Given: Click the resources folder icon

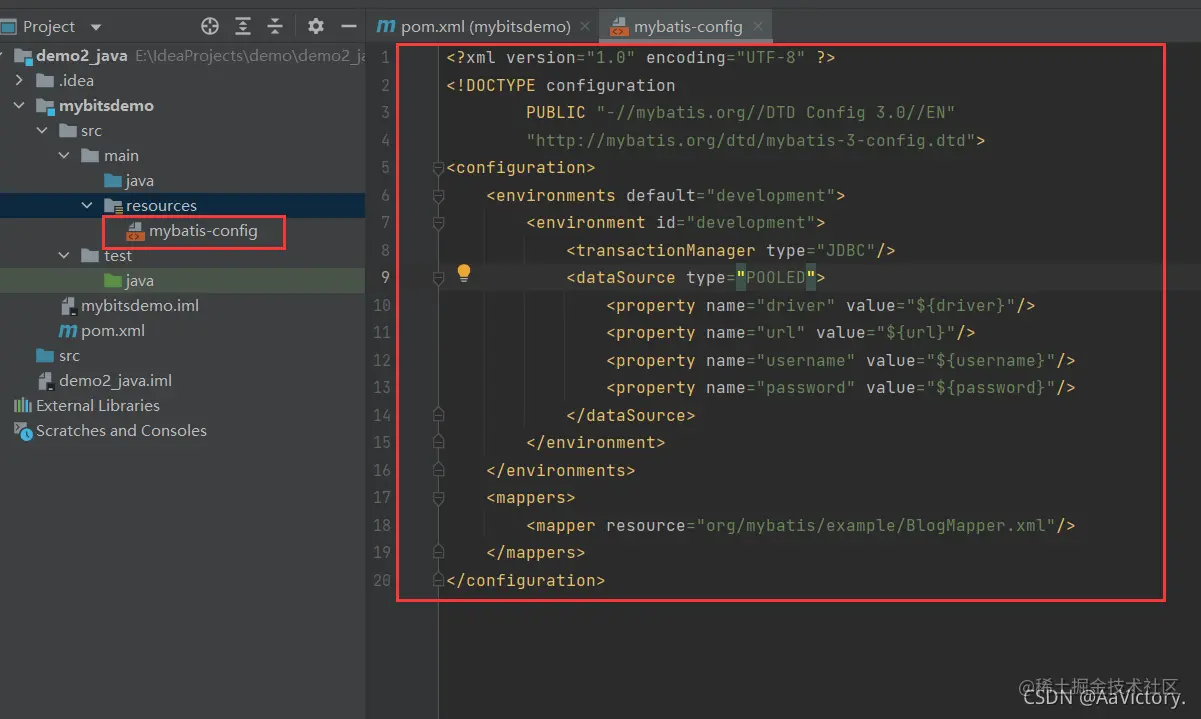Looking at the screenshot, I should click(x=113, y=206).
